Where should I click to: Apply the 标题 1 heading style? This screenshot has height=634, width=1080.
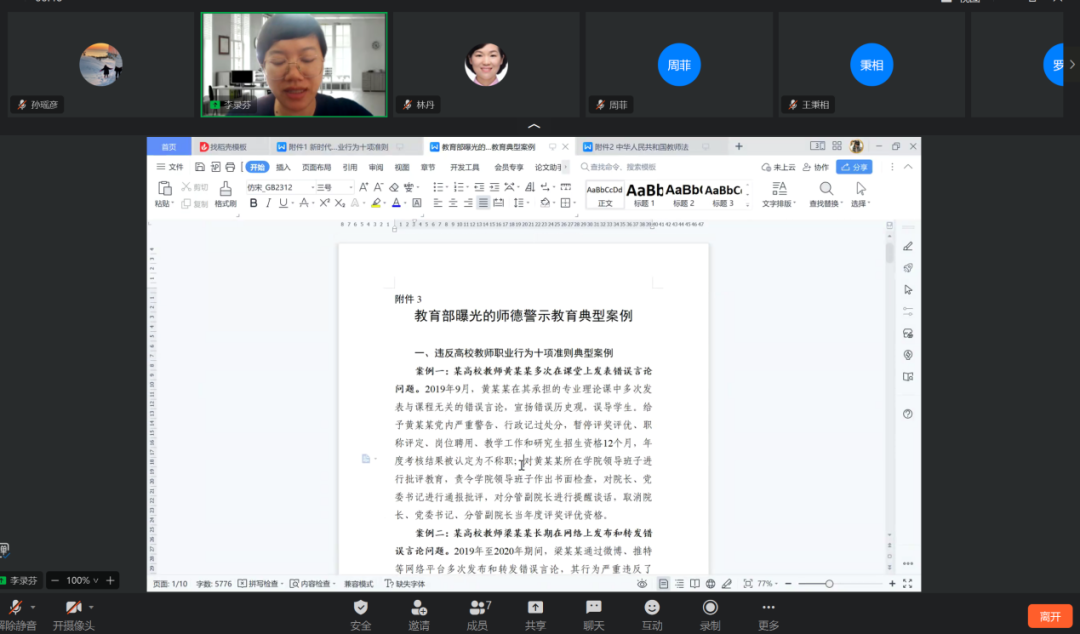tap(644, 195)
